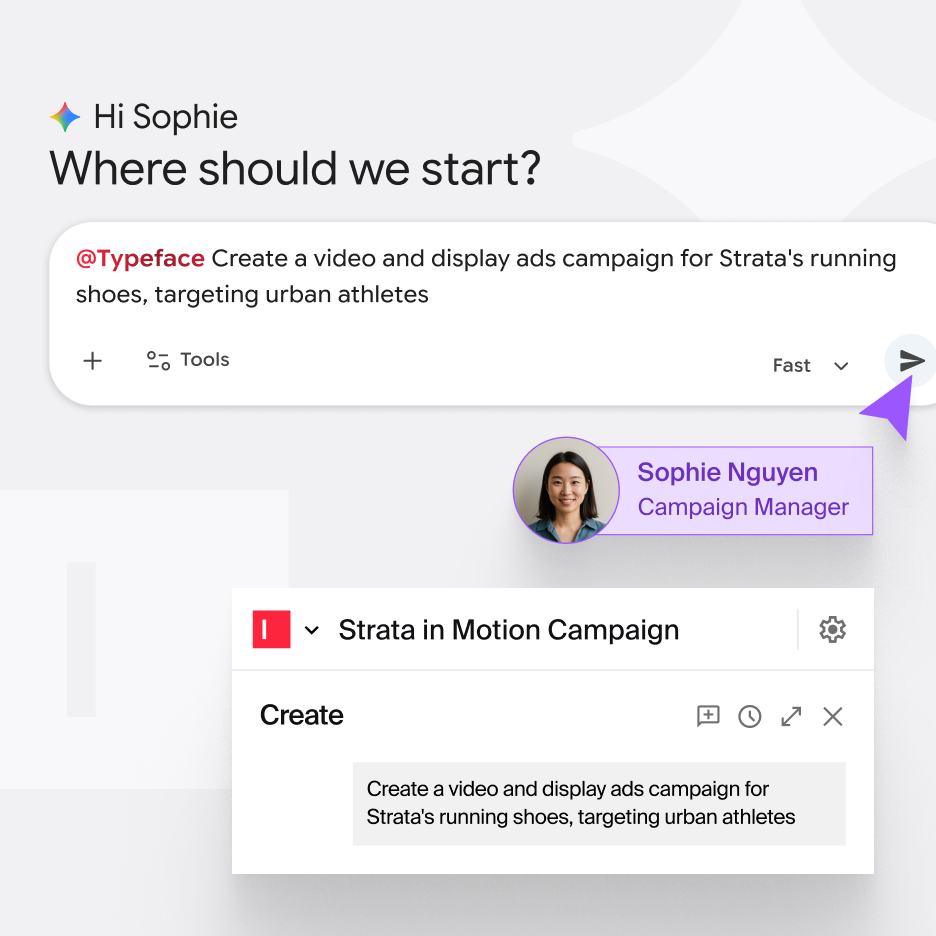
Task: Expand the Create panel to full size
Action: [791, 716]
